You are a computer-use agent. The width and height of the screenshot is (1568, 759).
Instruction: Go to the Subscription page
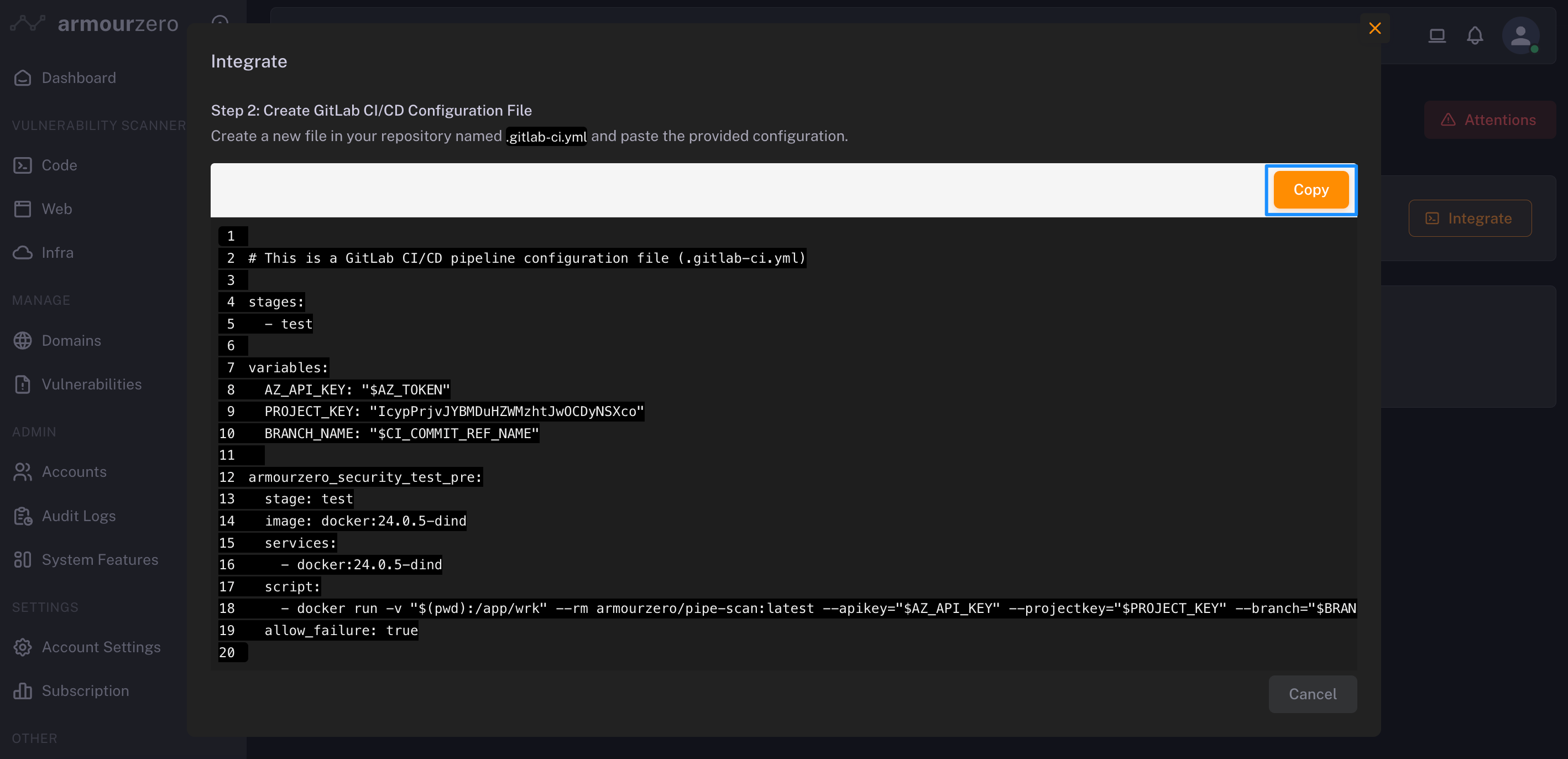pyautogui.click(x=85, y=691)
